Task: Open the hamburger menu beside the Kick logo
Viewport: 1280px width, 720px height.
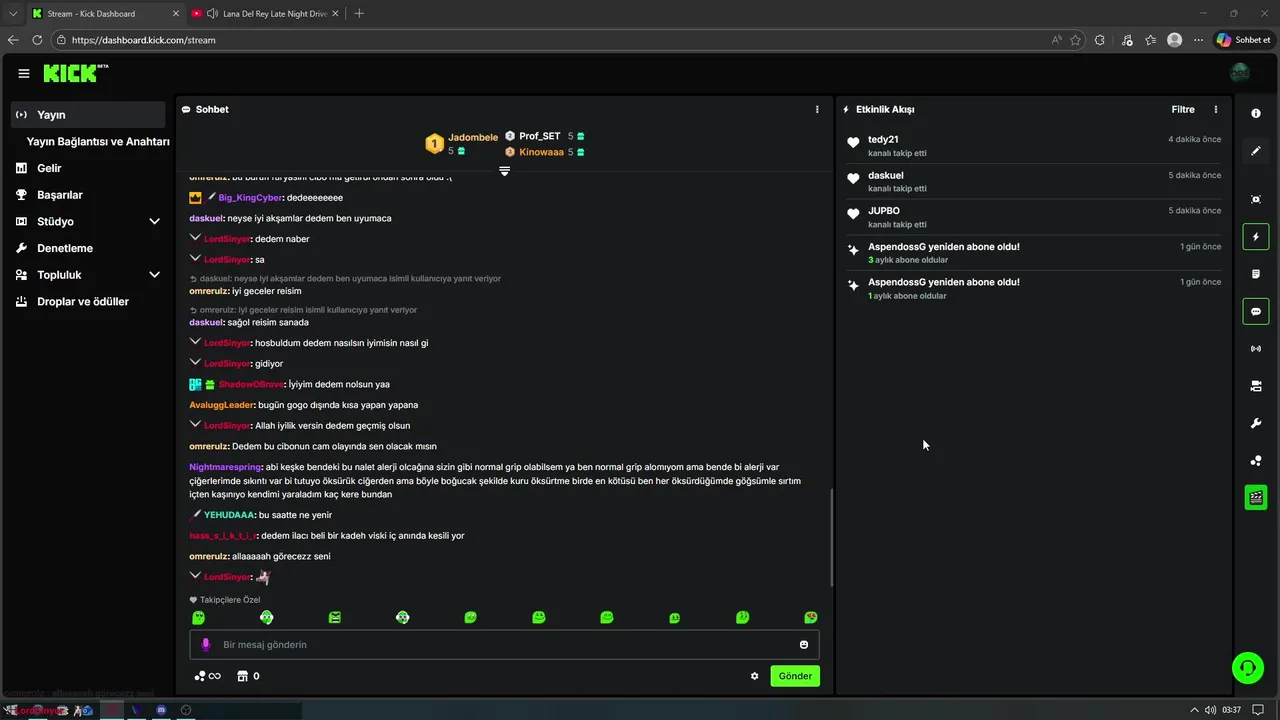Action: 24,73
